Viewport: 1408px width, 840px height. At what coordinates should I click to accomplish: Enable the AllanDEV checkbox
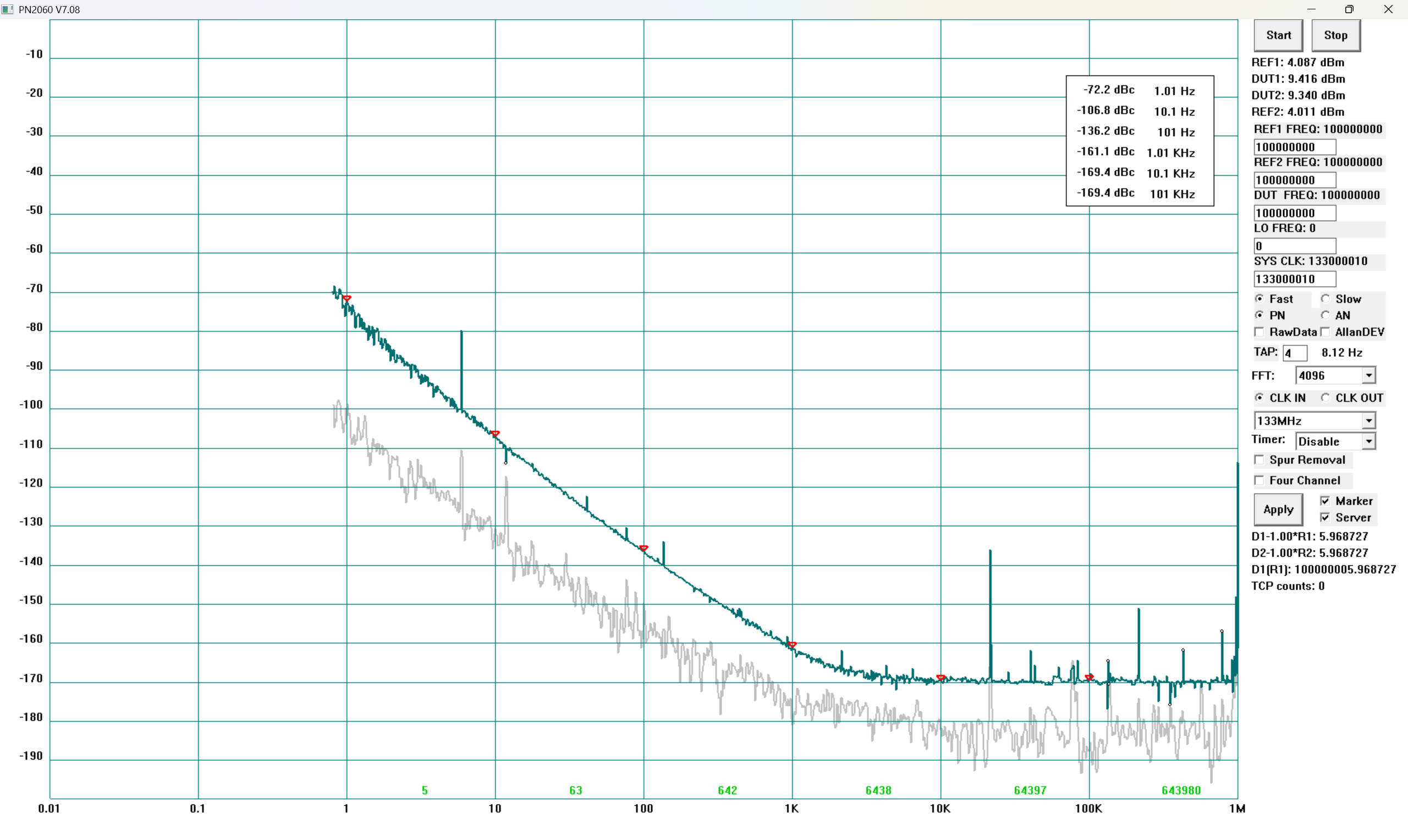point(1325,331)
